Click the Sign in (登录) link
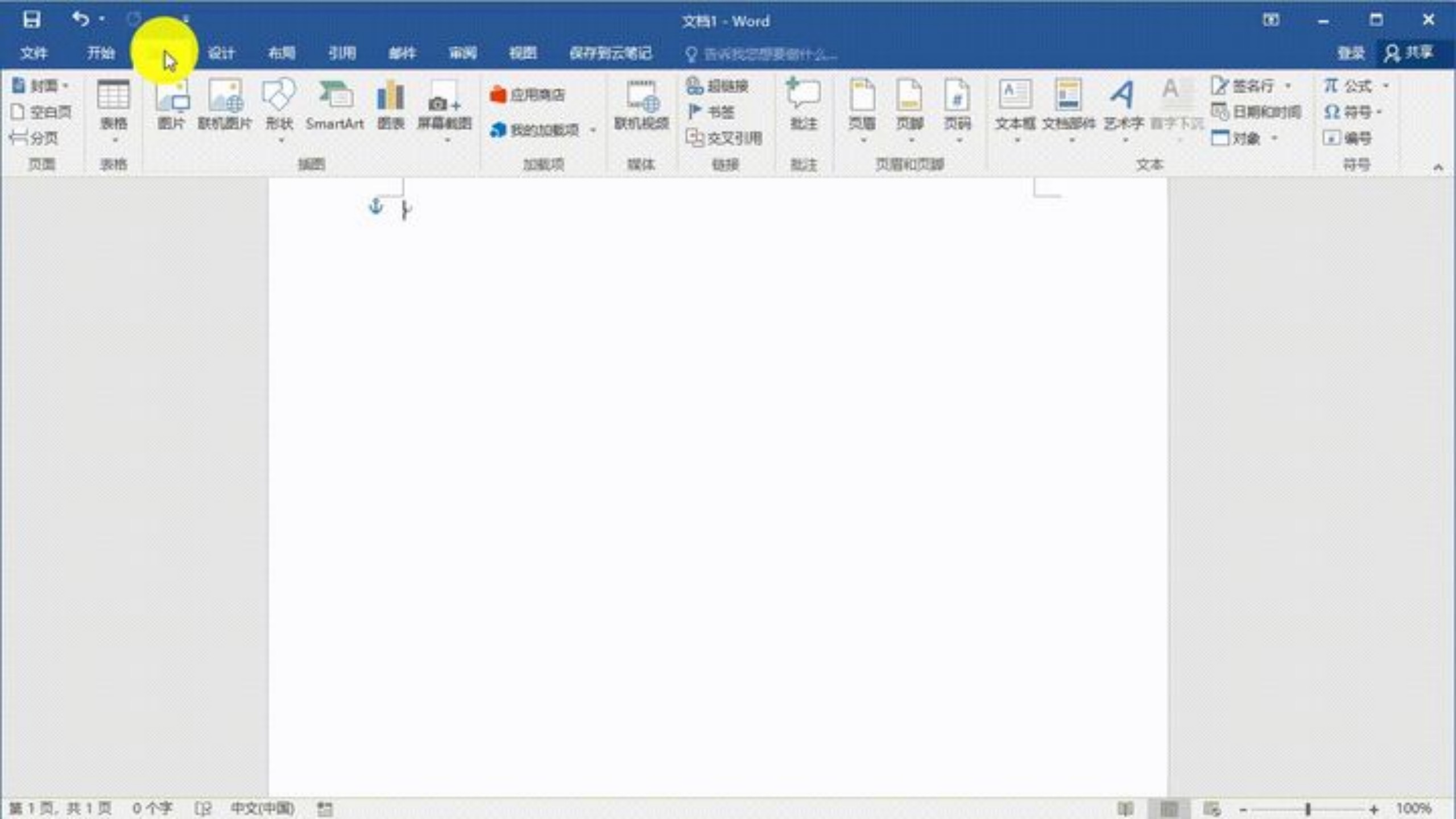The image size is (1456, 819). coord(1351,53)
